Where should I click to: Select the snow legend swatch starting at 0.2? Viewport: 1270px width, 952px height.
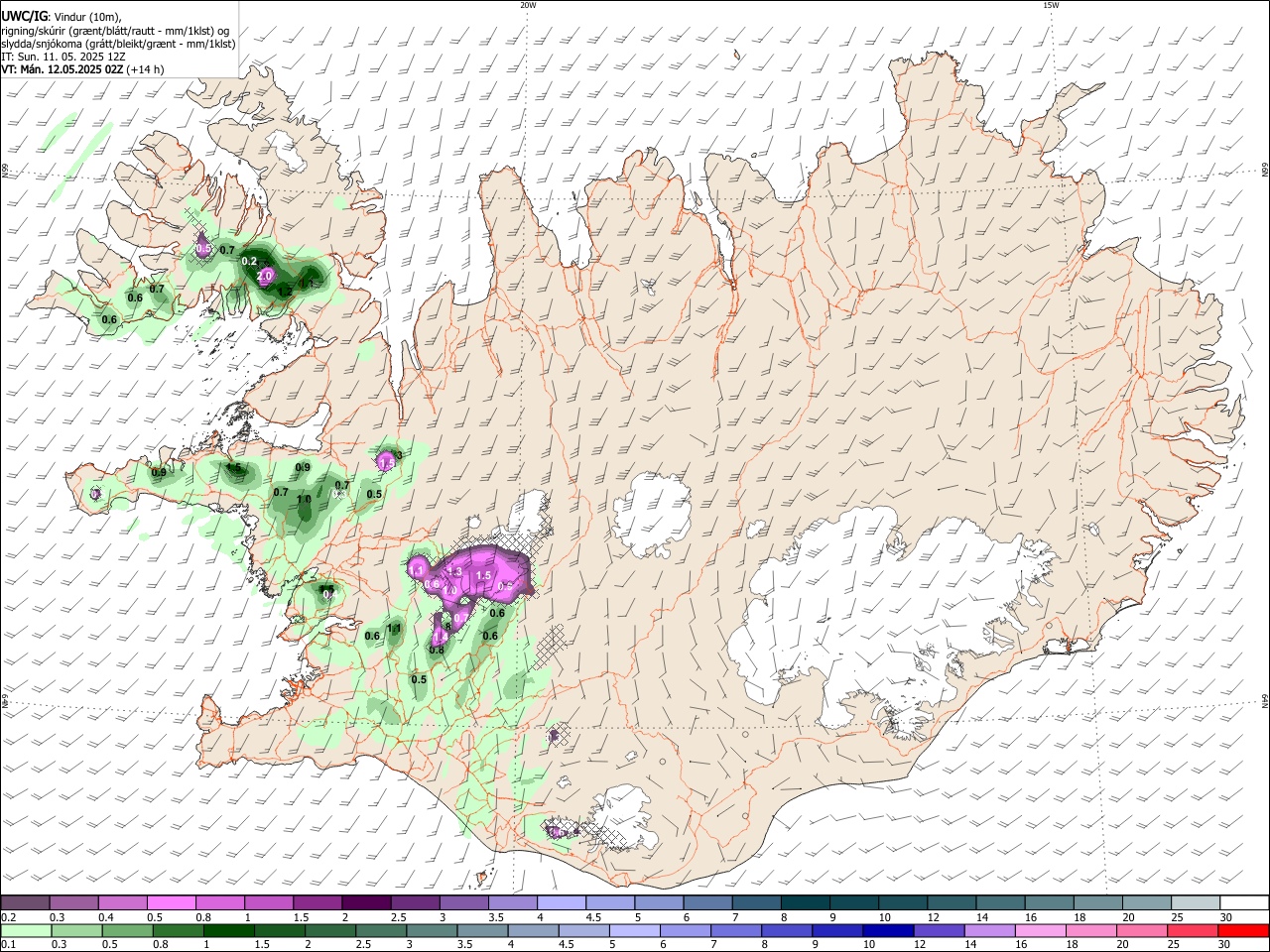(x=25, y=903)
